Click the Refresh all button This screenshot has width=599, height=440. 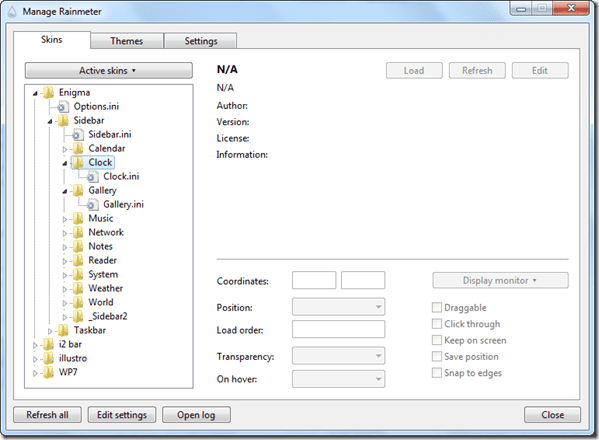(x=47, y=415)
